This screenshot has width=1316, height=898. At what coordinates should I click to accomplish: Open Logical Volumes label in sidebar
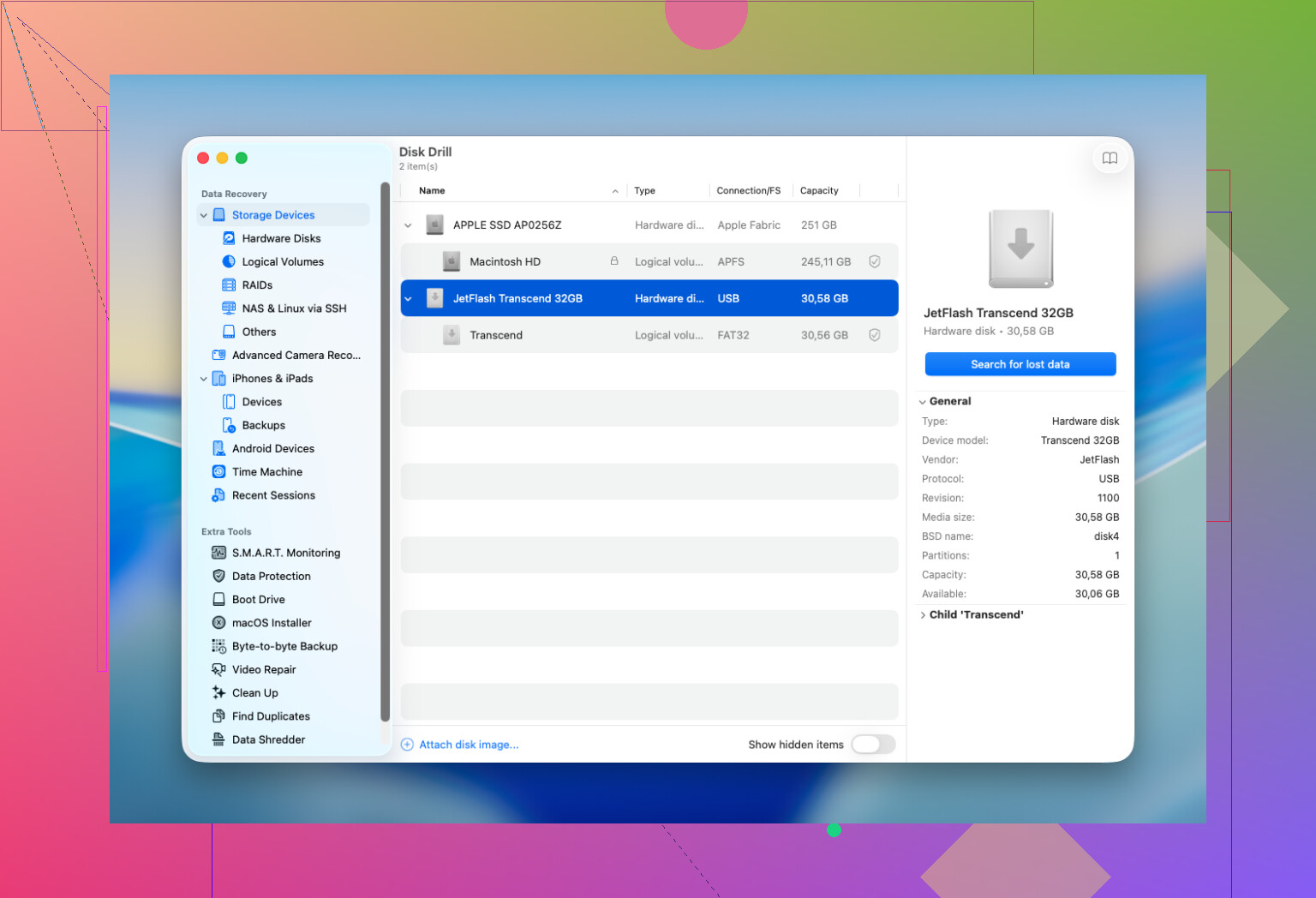pyautogui.click(x=283, y=261)
